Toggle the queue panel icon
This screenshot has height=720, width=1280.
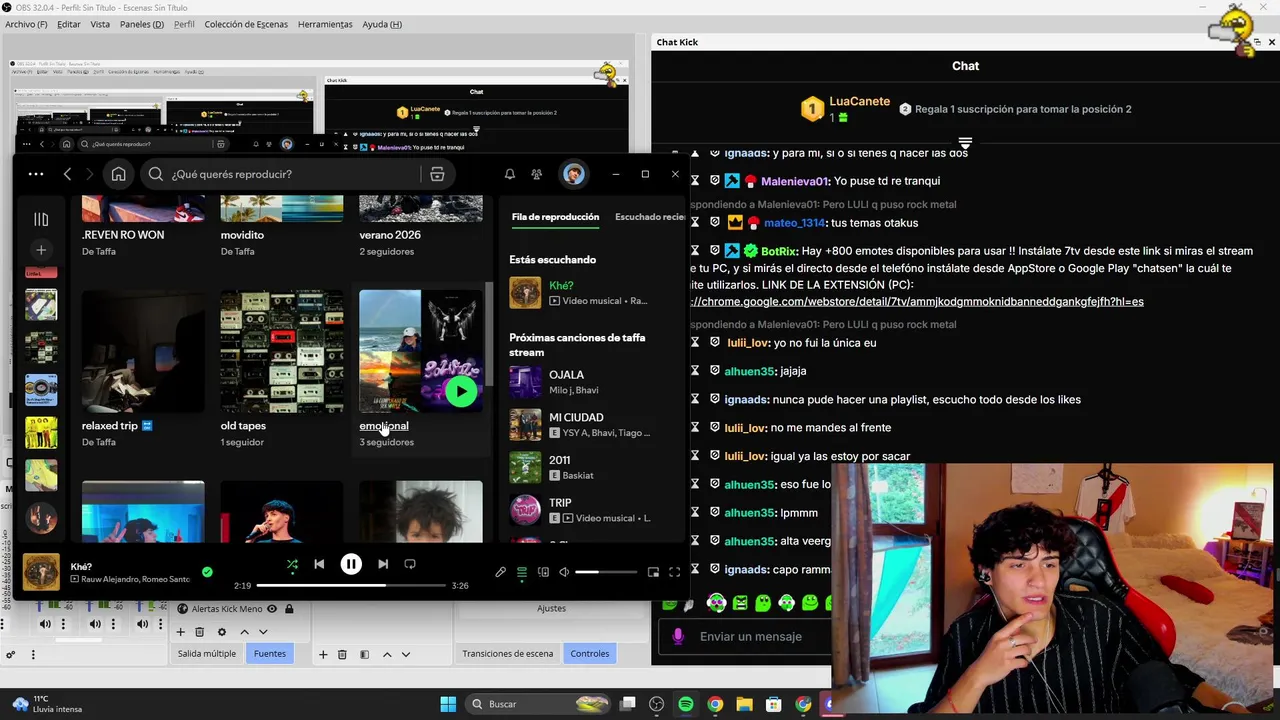(522, 572)
